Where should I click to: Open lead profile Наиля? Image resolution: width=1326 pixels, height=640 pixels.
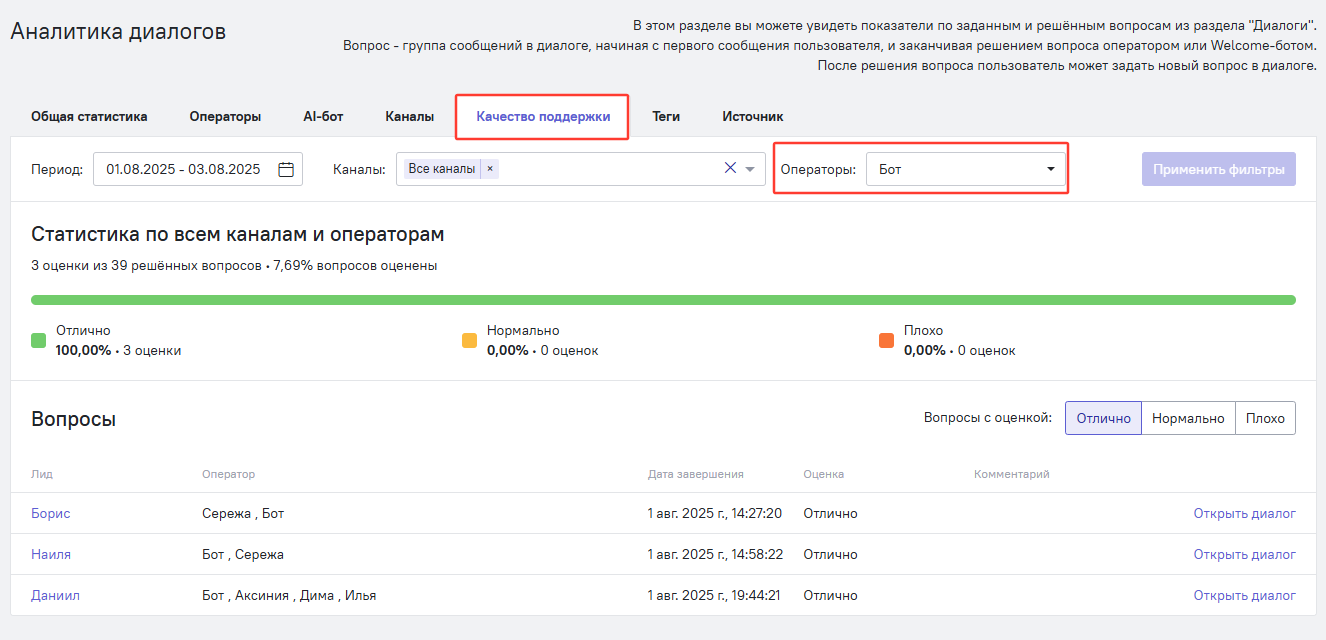(51, 555)
